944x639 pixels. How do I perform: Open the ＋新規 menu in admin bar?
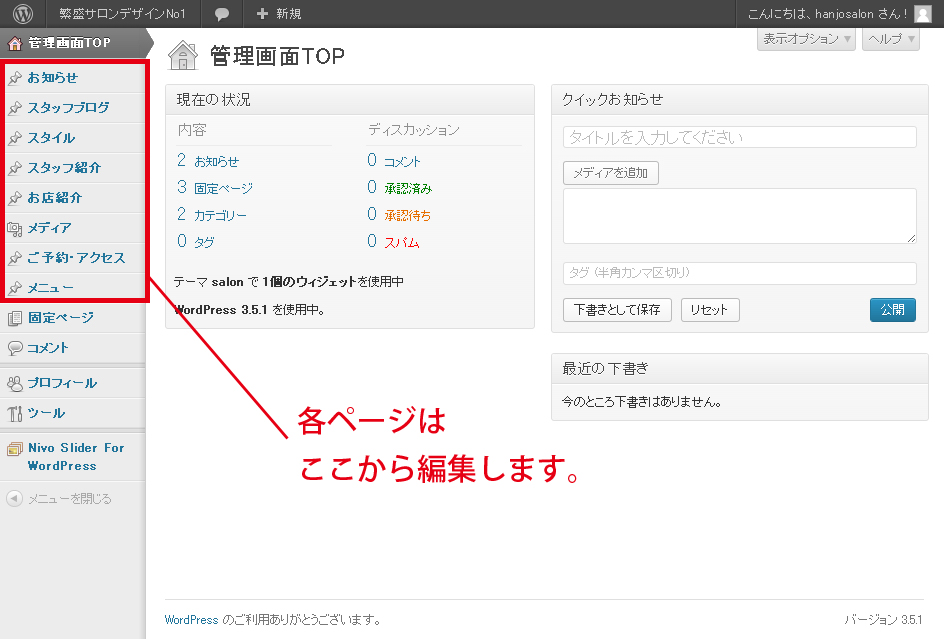click(x=278, y=14)
